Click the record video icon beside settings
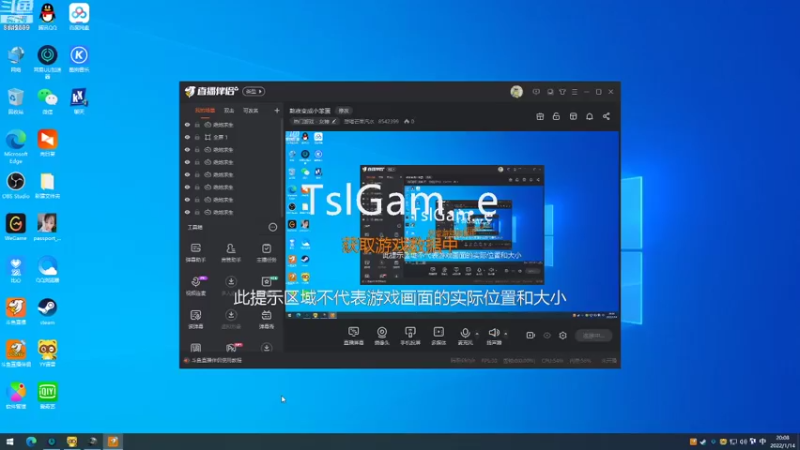800x450 pixels. (x=531, y=335)
